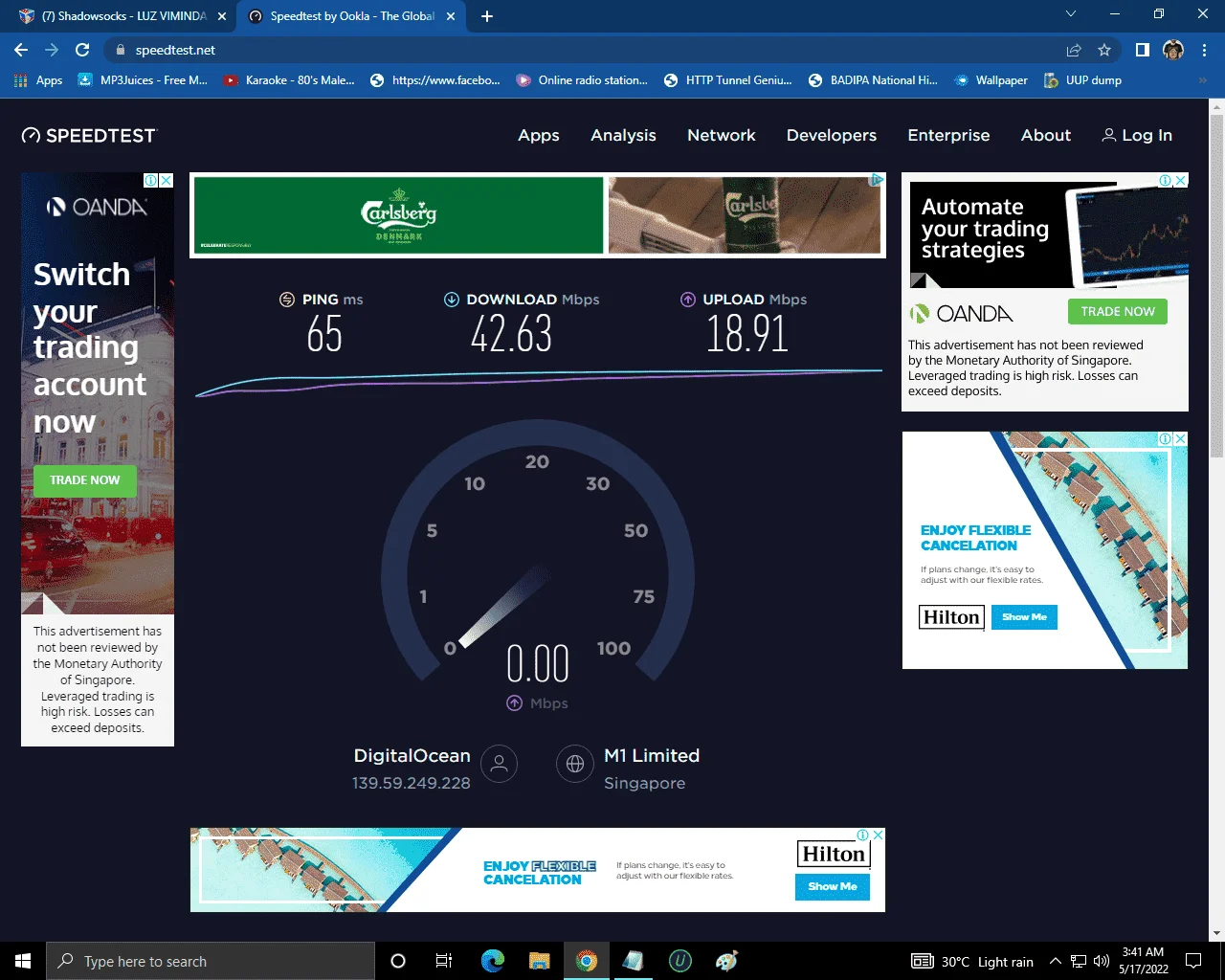This screenshot has height=980, width=1225.
Task: Open the Analysis menu item
Action: [623, 135]
